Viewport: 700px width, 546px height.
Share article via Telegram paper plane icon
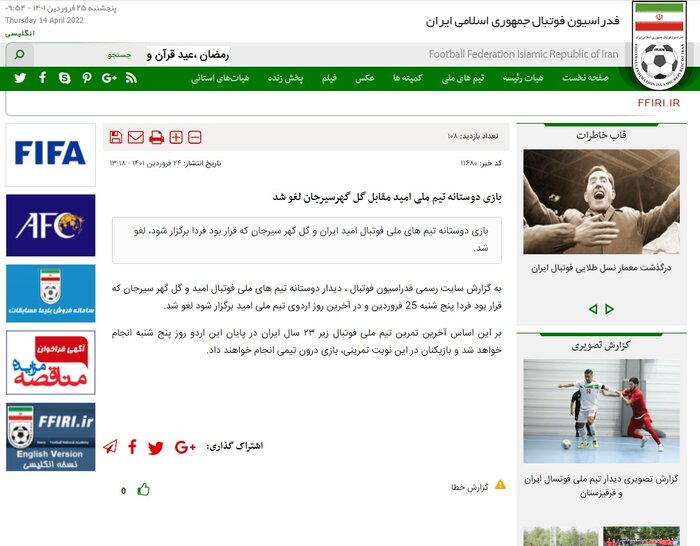110,446
